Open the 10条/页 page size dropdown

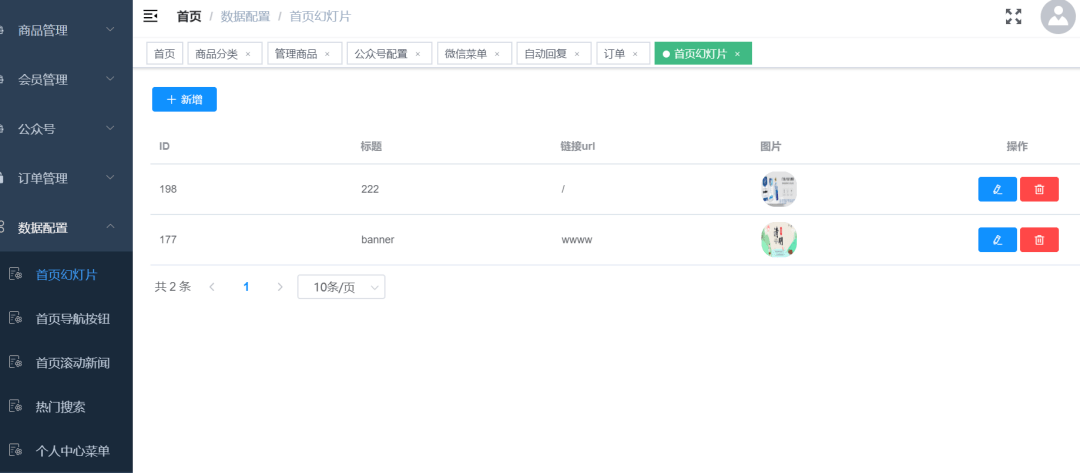341,287
